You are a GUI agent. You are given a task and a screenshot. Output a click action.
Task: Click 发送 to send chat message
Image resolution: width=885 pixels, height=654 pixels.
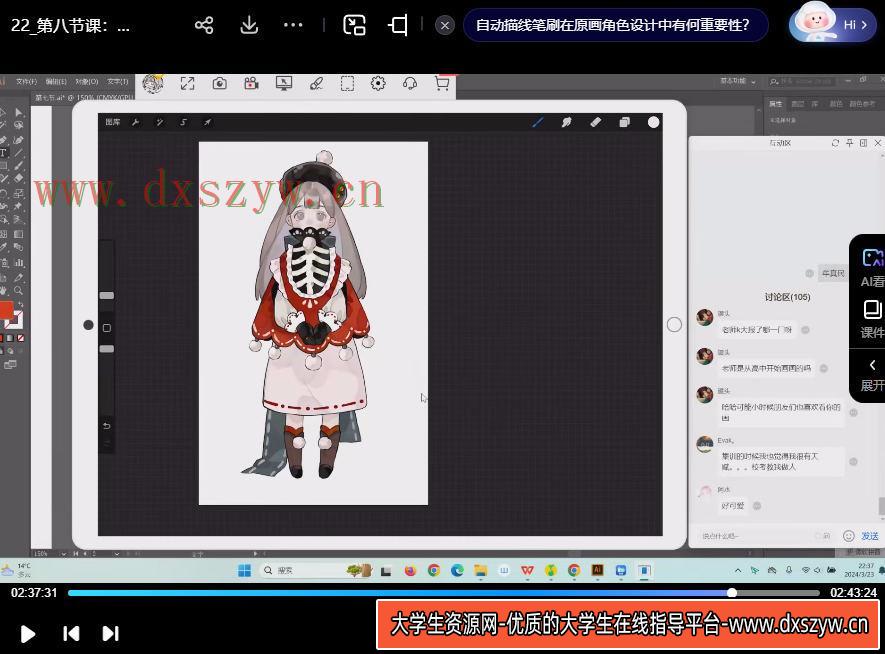869,536
